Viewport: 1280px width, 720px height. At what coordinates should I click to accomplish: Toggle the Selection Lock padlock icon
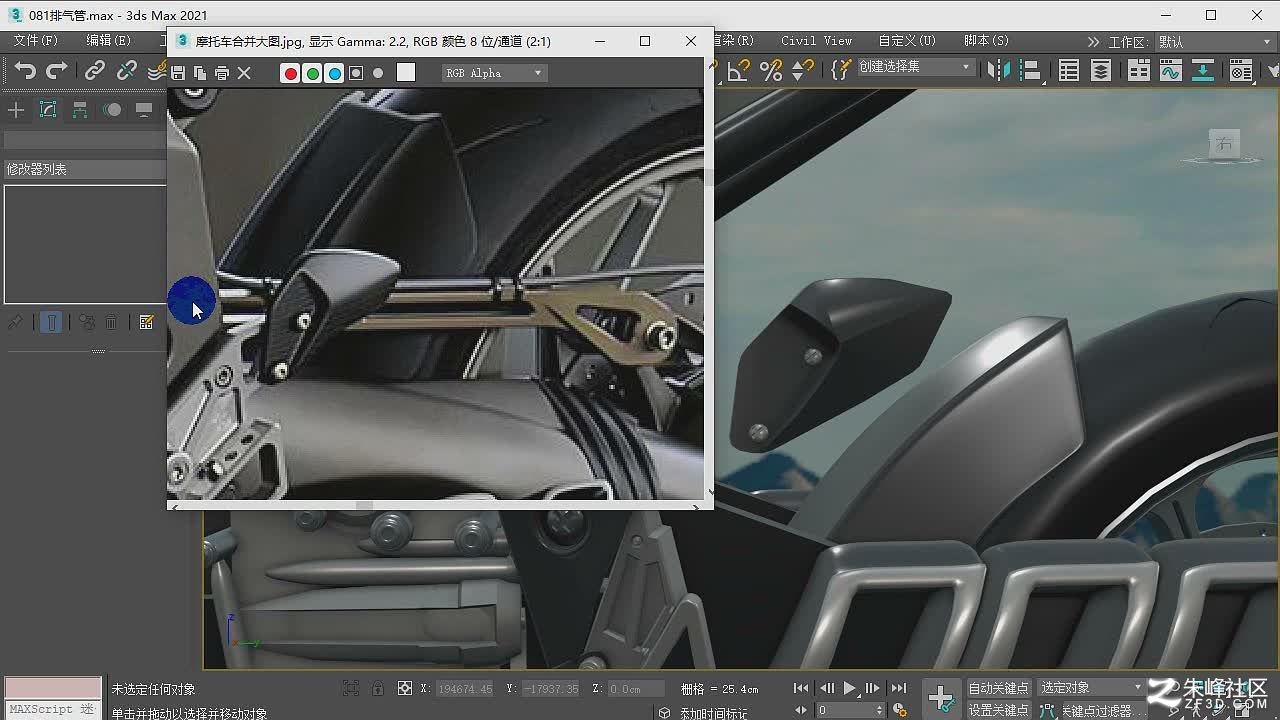point(377,688)
